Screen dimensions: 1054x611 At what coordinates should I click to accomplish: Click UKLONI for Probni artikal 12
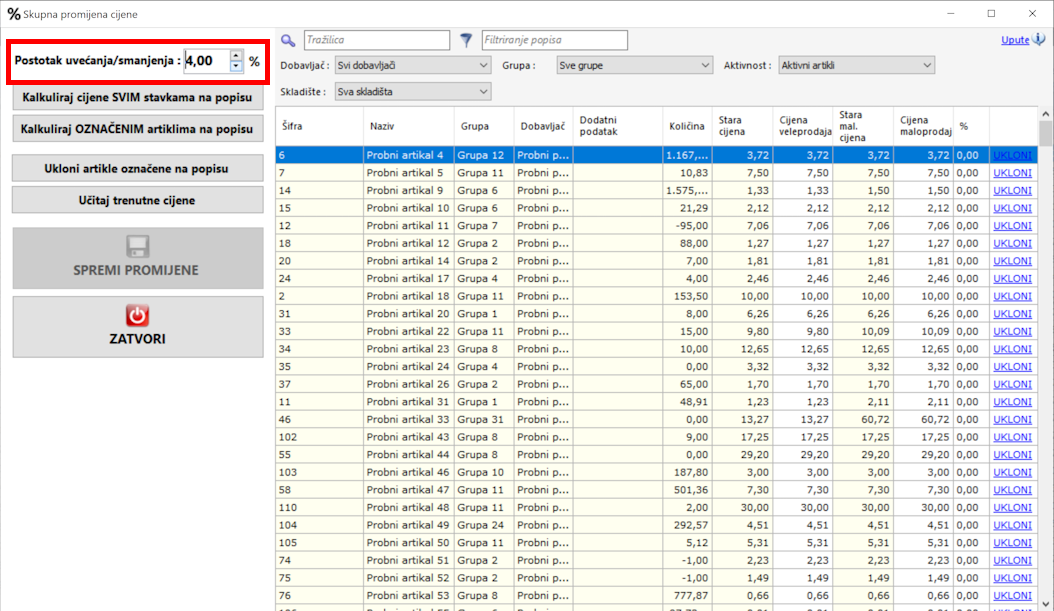tap(1012, 243)
